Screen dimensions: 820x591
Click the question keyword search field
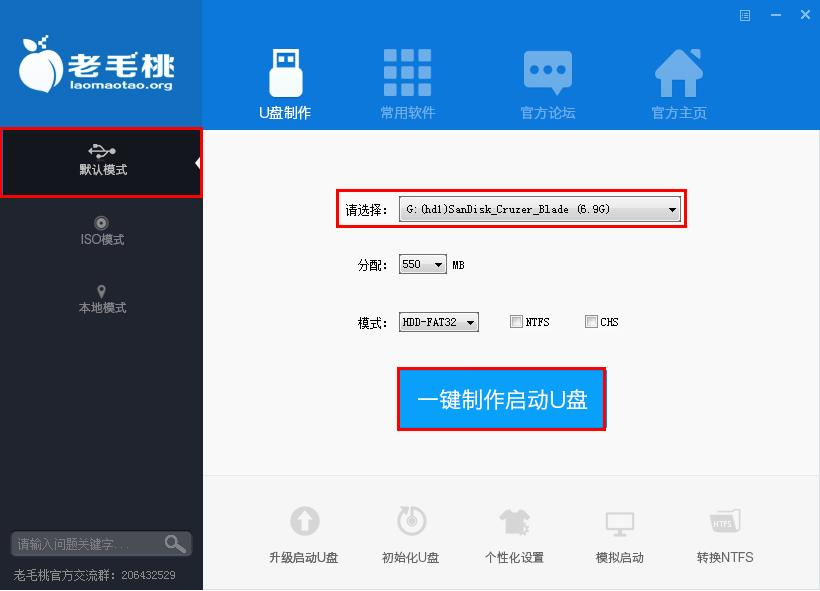(x=86, y=544)
